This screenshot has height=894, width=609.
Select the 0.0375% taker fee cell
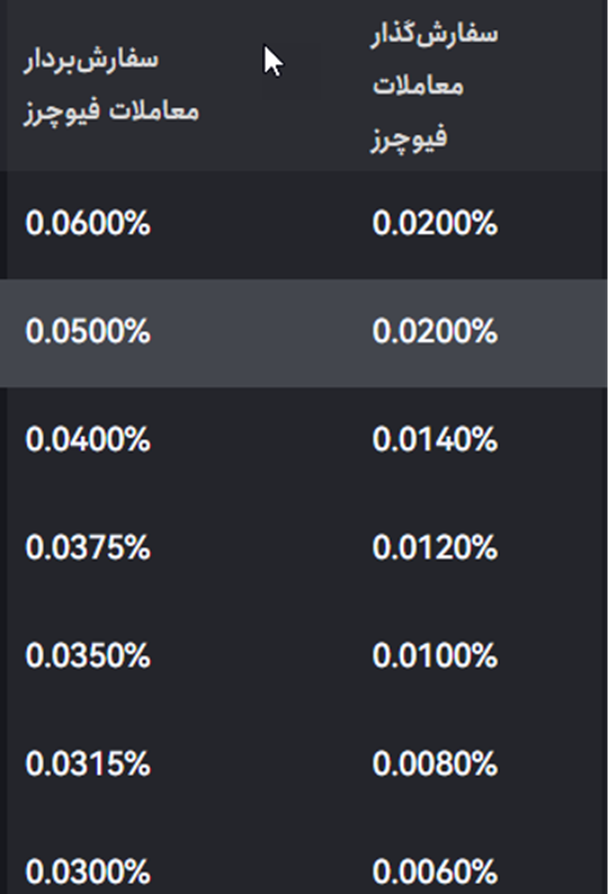88,547
